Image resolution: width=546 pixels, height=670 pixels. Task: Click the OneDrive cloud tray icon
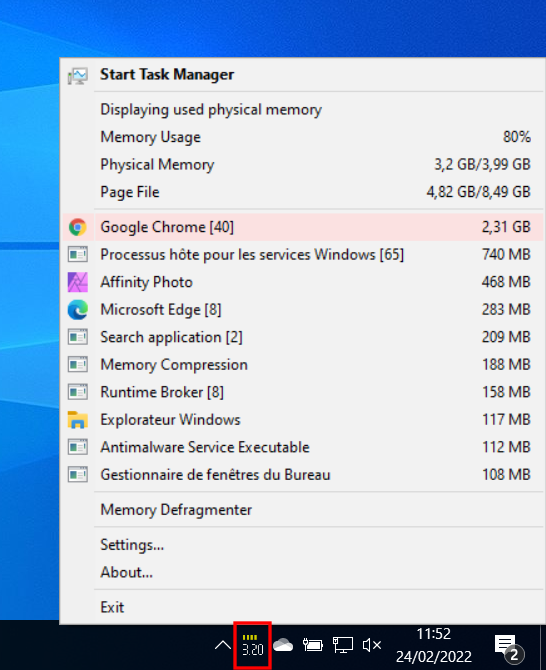[x=283, y=645]
